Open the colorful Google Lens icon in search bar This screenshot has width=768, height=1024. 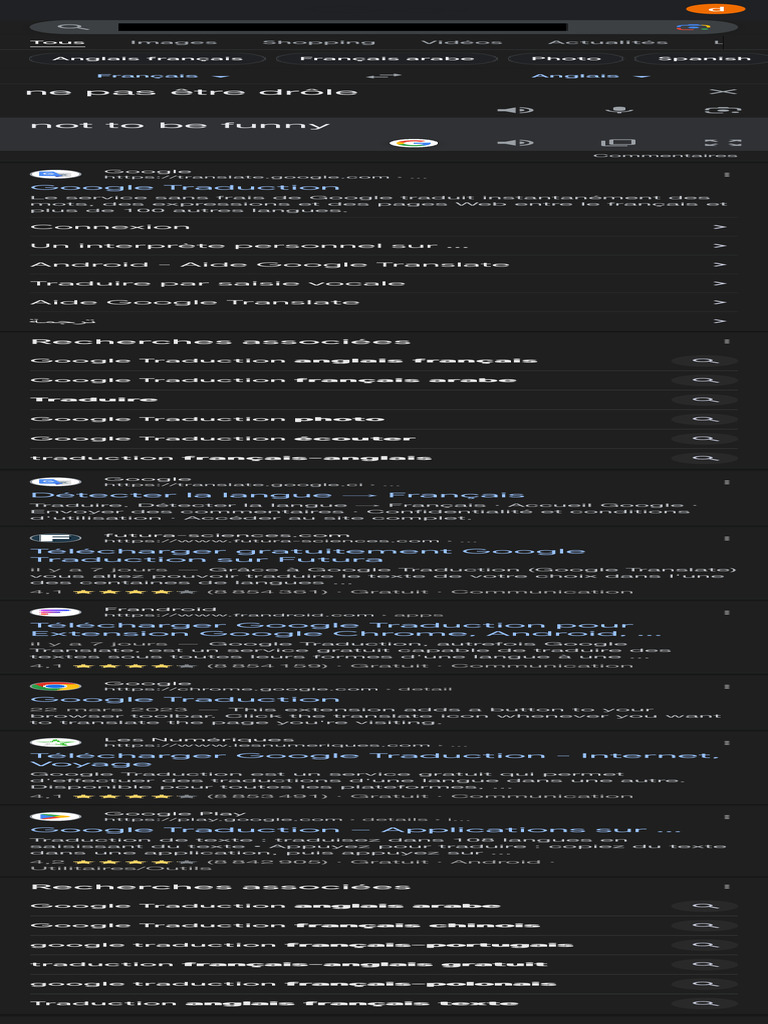tap(693, 27)
